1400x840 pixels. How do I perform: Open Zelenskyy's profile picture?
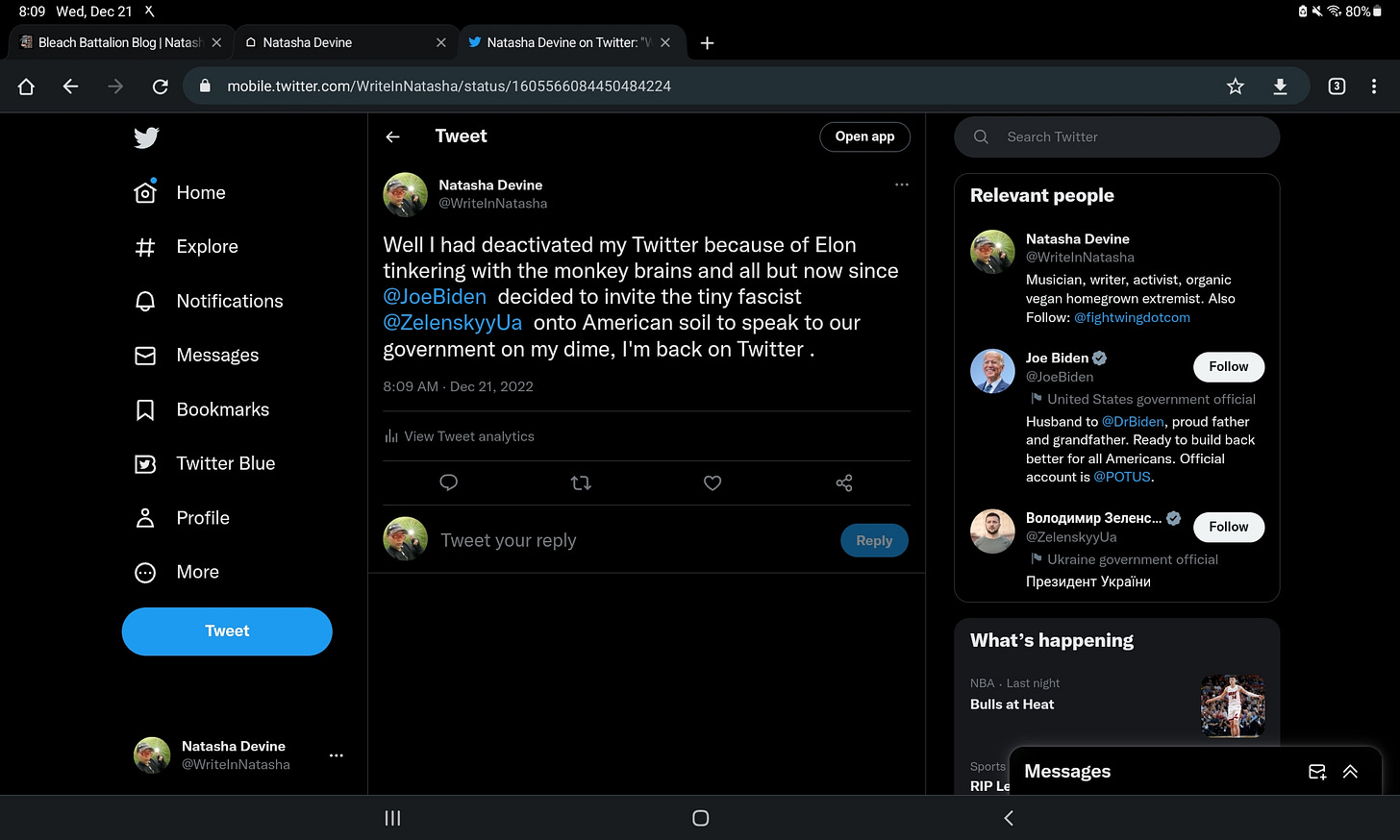(x=992, y=531)
